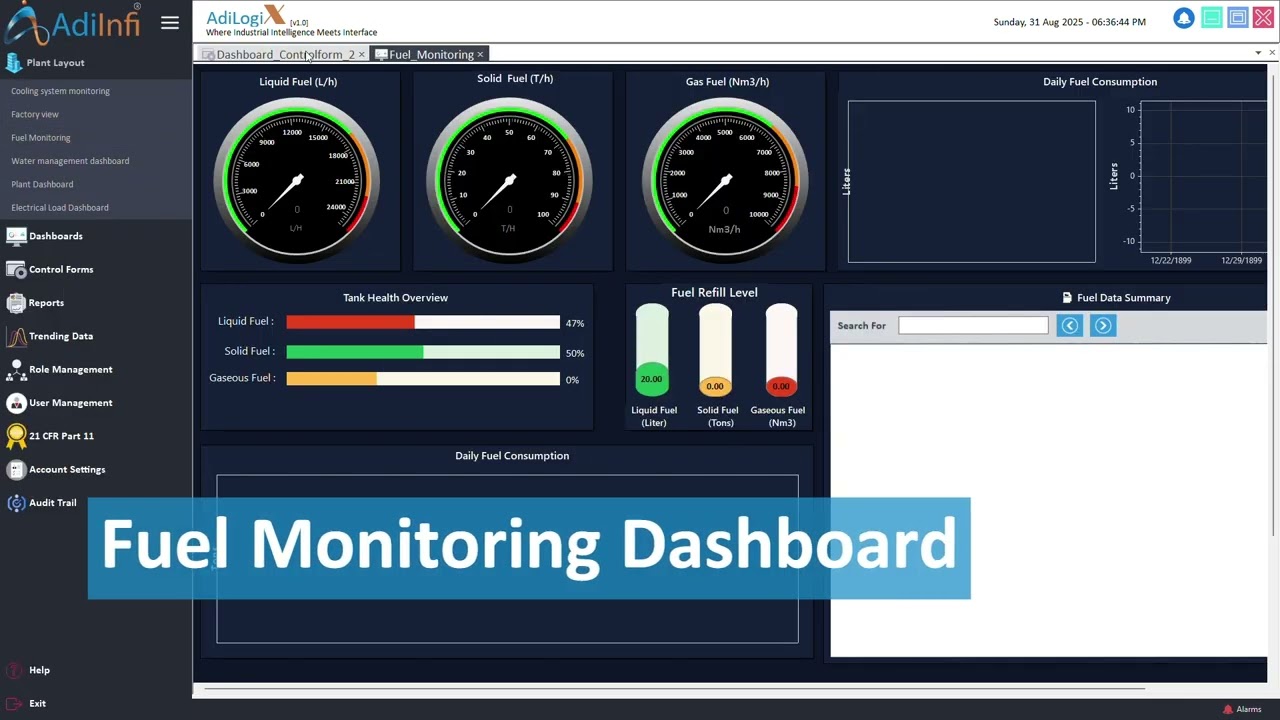Open notifications via the blue bell icon
The width and height of the screenshot is (1280, 720).
click(x=1184, y=18)
